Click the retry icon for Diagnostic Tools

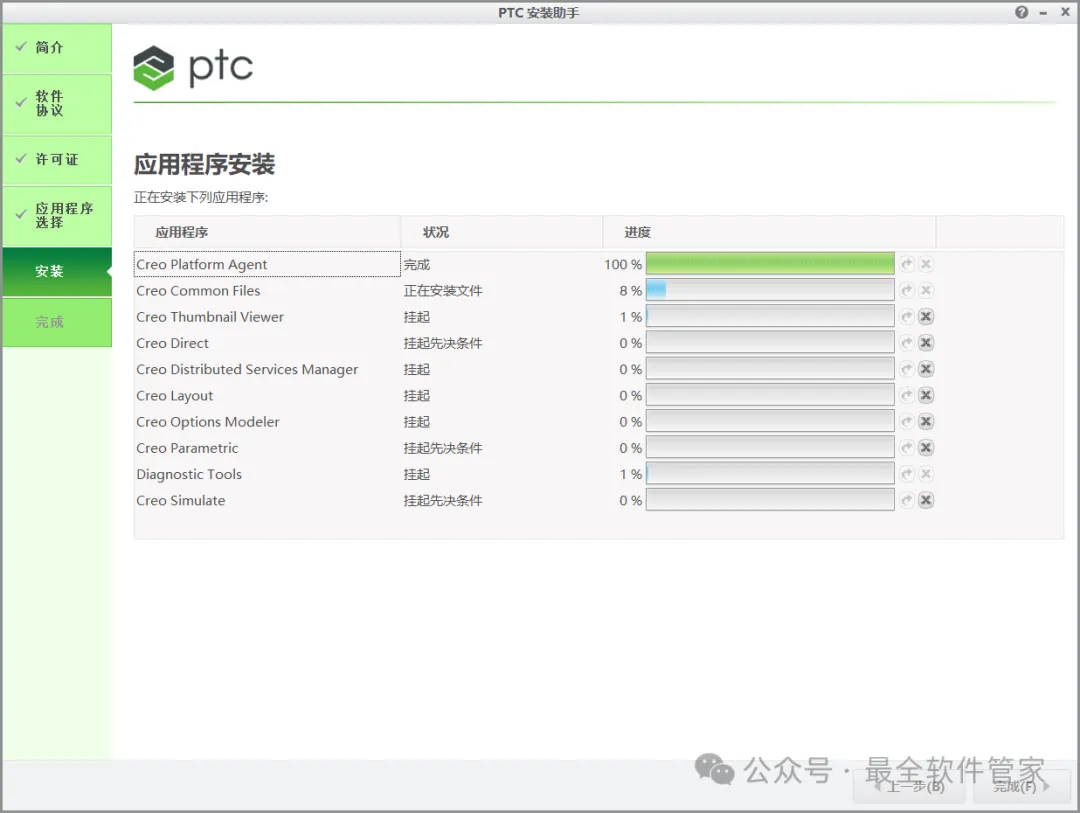pos(907,473)
